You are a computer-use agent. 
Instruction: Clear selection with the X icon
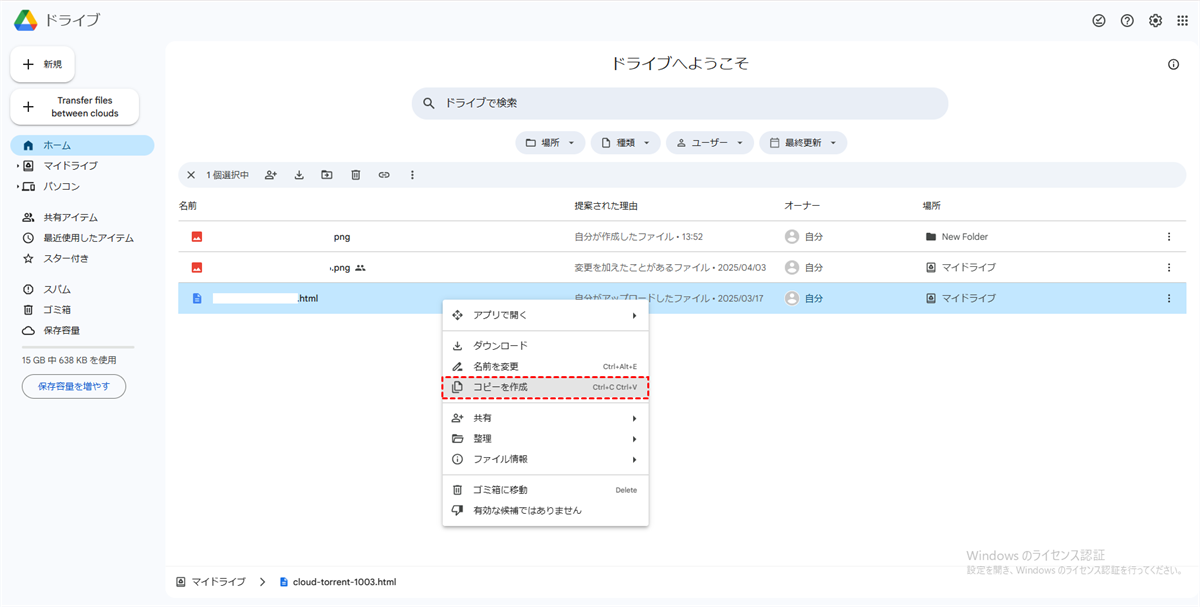click(191, 175)
